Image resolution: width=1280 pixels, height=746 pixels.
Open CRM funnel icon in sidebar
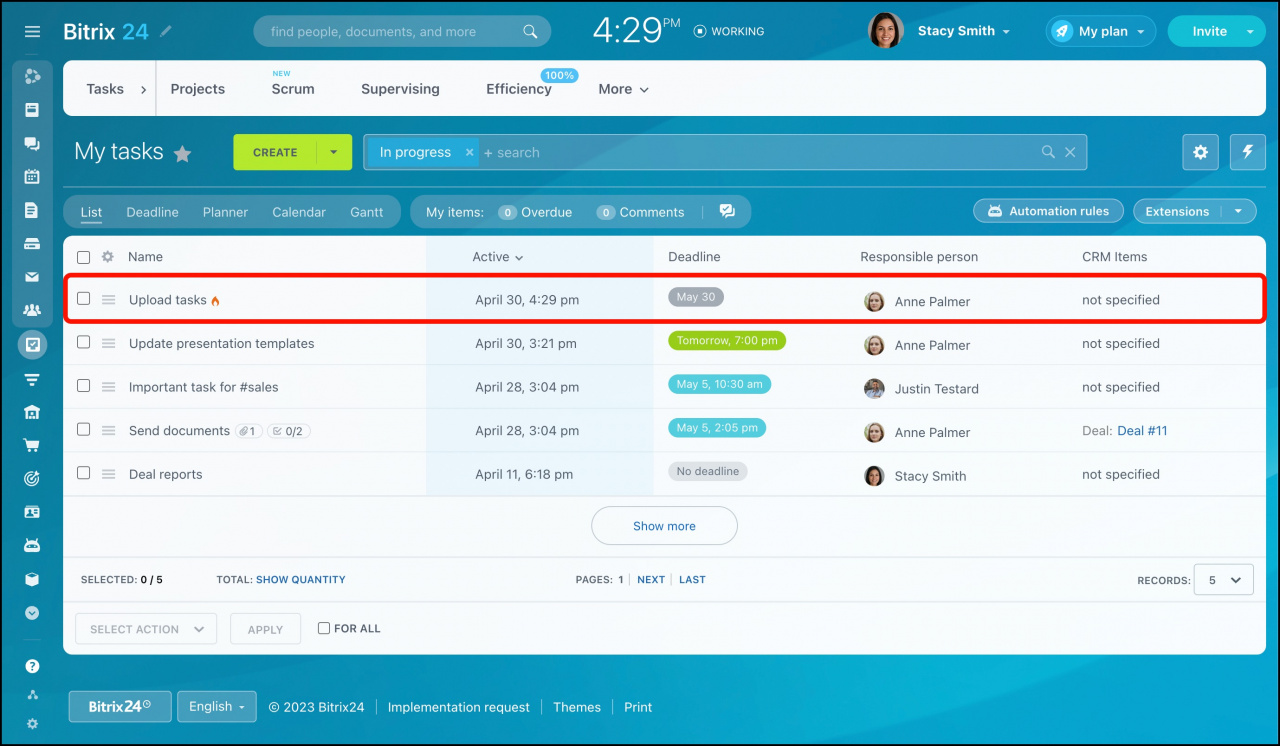pos(32,379)
